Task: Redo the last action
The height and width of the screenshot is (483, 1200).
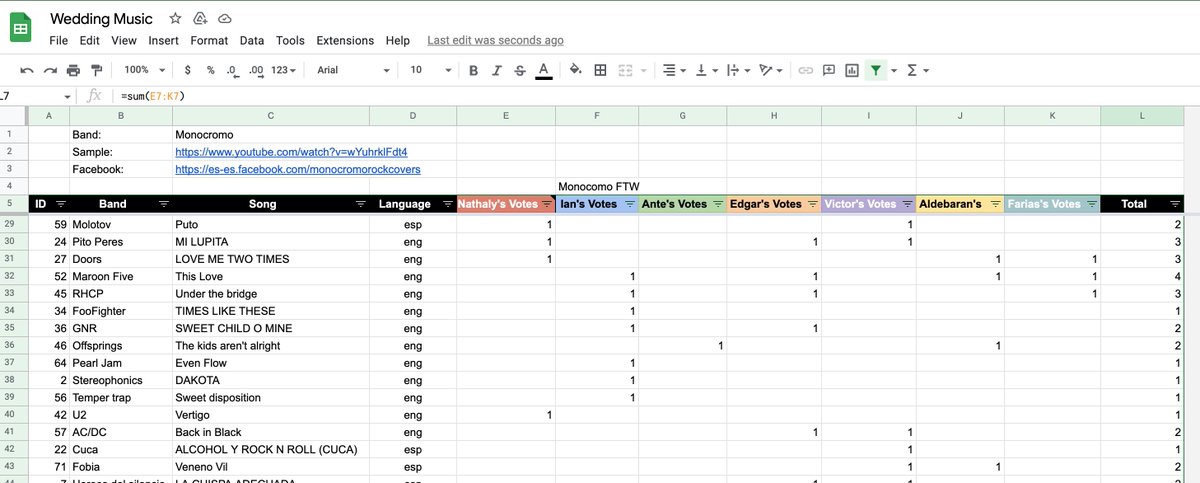Action: pos(49,70)
